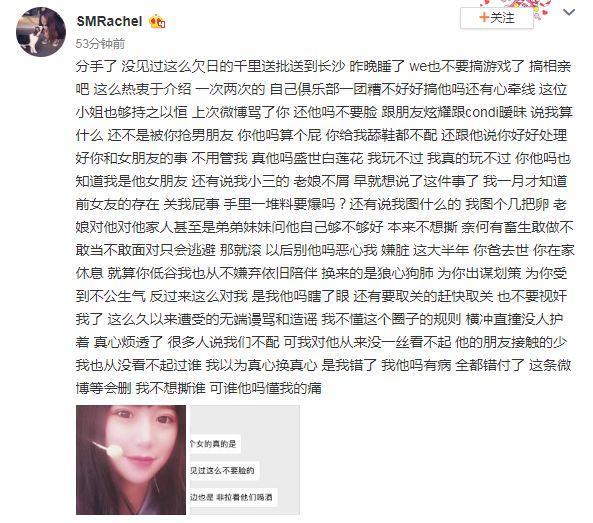
Task: Open the selfie photo thumbnail
Action: click(x=131, y=460)
